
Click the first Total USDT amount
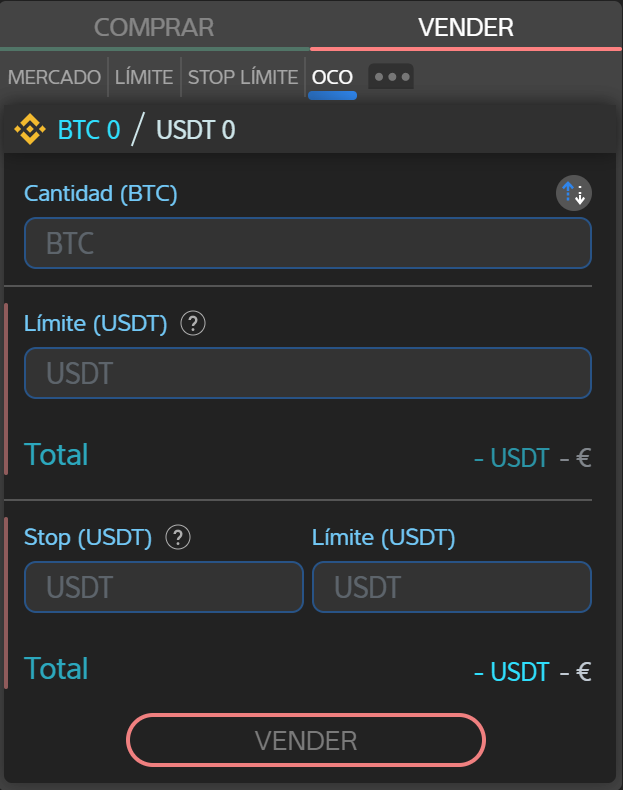click(x=511, y=459)
